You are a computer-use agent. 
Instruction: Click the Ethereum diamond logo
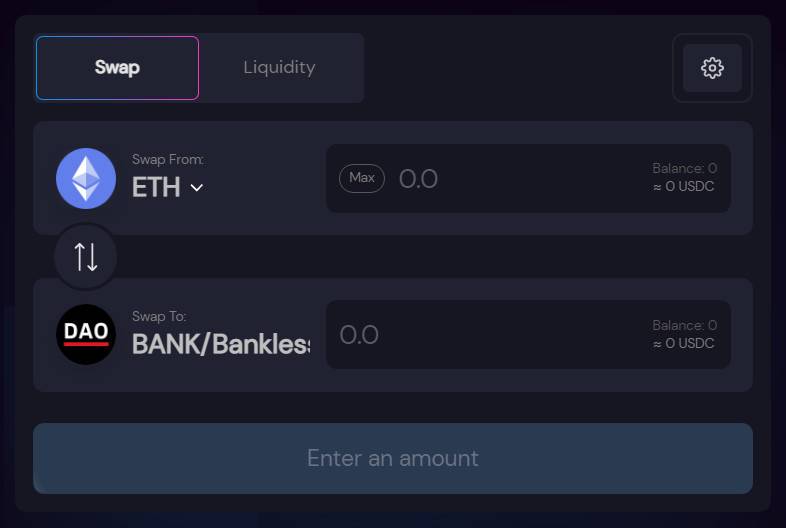click(x=86, y=178)
